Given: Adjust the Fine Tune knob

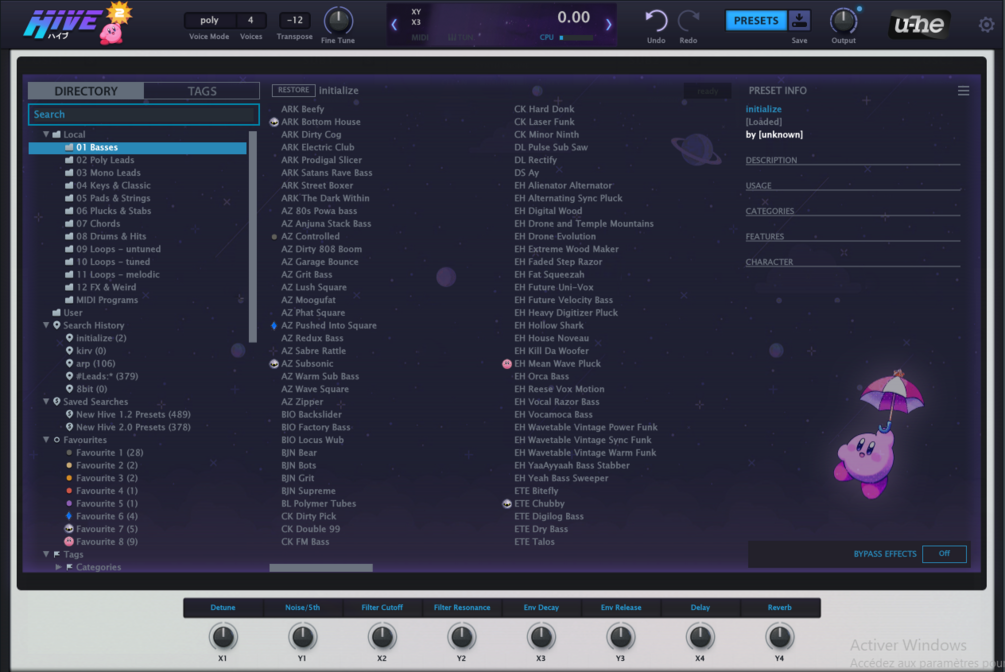Looking at the screenshot, I should pos(338,21).
